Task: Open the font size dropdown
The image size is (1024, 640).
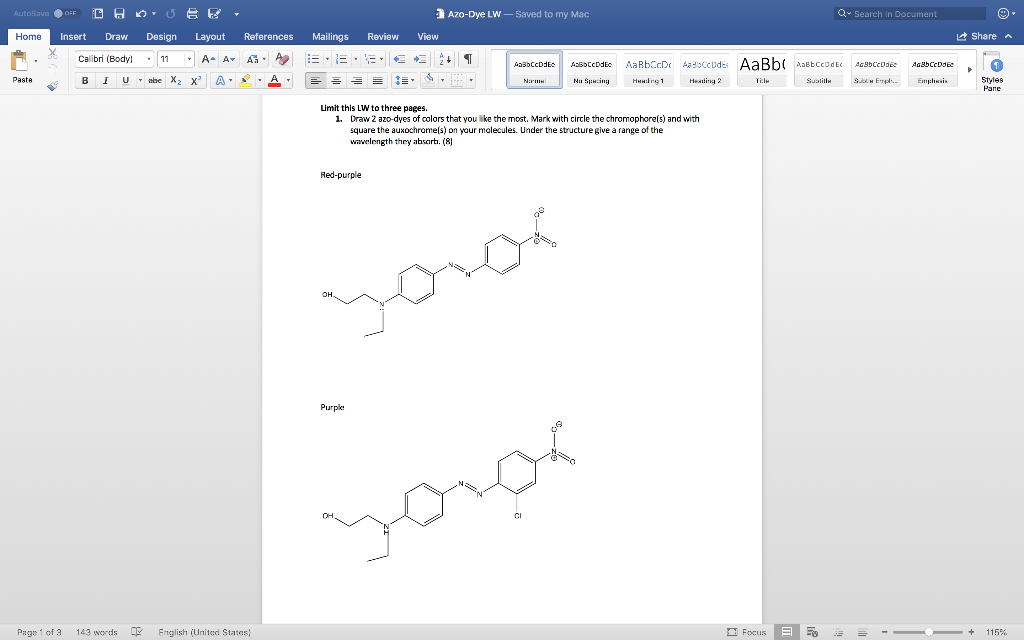Action: tap(189, 58)
